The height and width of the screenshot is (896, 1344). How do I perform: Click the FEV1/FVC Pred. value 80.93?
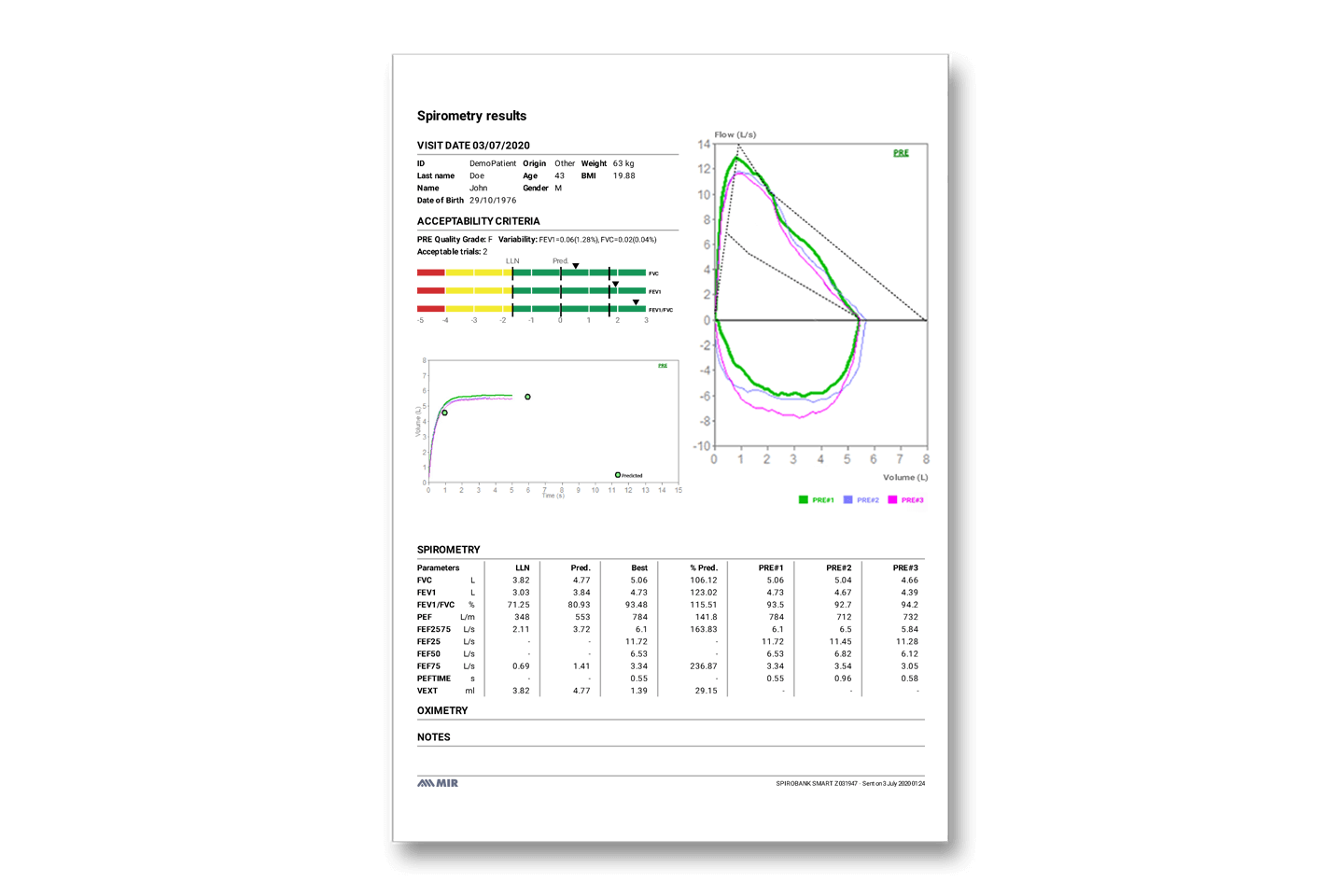[x=579, y=605]
